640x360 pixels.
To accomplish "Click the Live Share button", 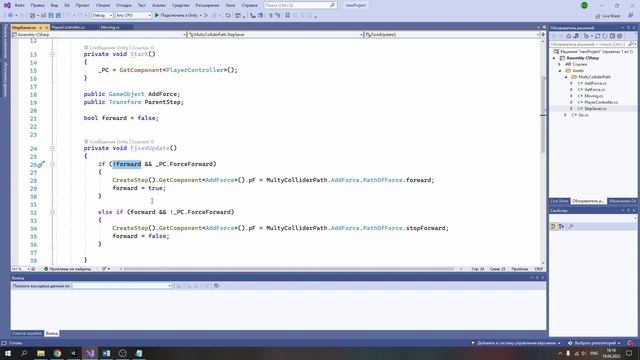I will (608, 16).
